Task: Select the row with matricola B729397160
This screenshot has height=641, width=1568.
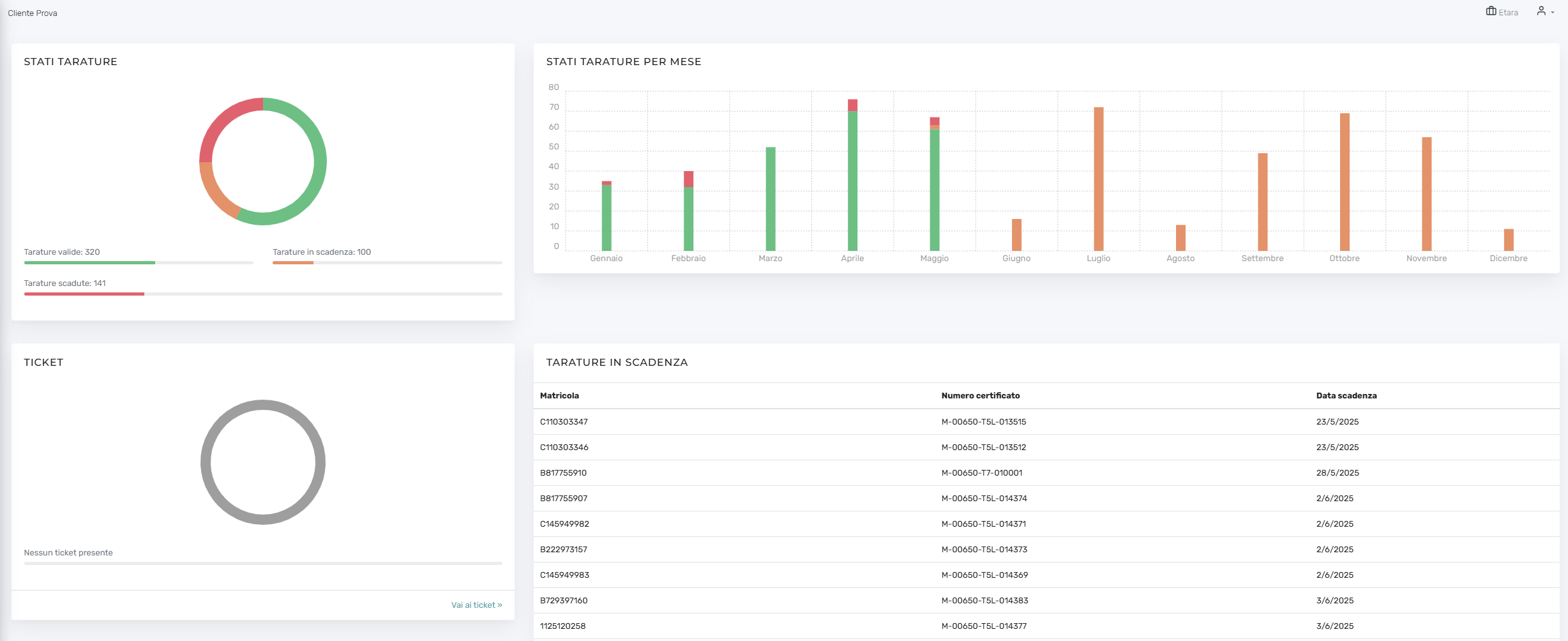Action: [x=1046, y=600]
